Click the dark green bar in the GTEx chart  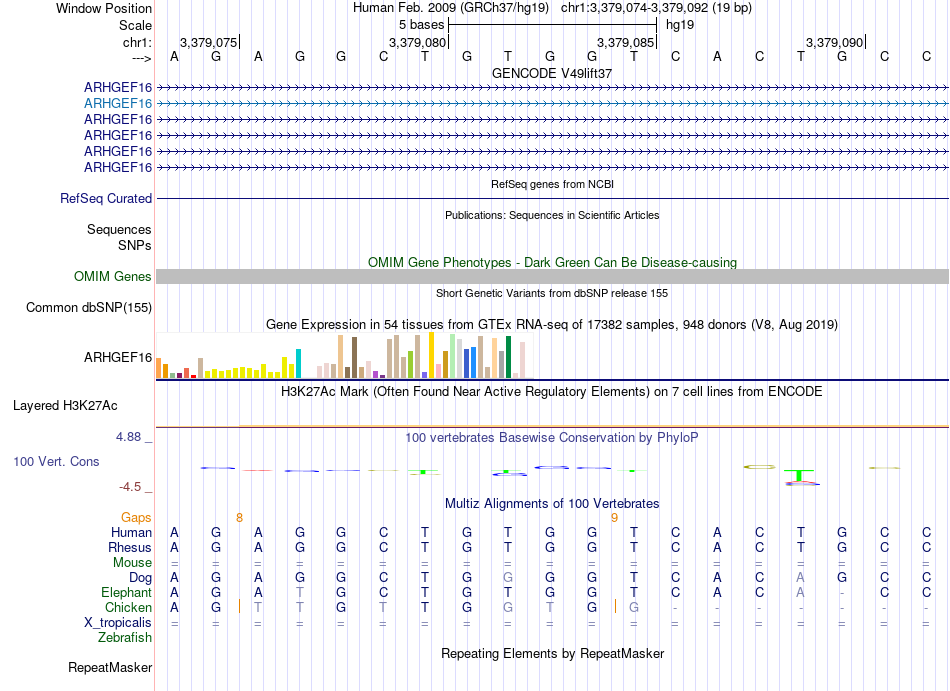point(508,357)
